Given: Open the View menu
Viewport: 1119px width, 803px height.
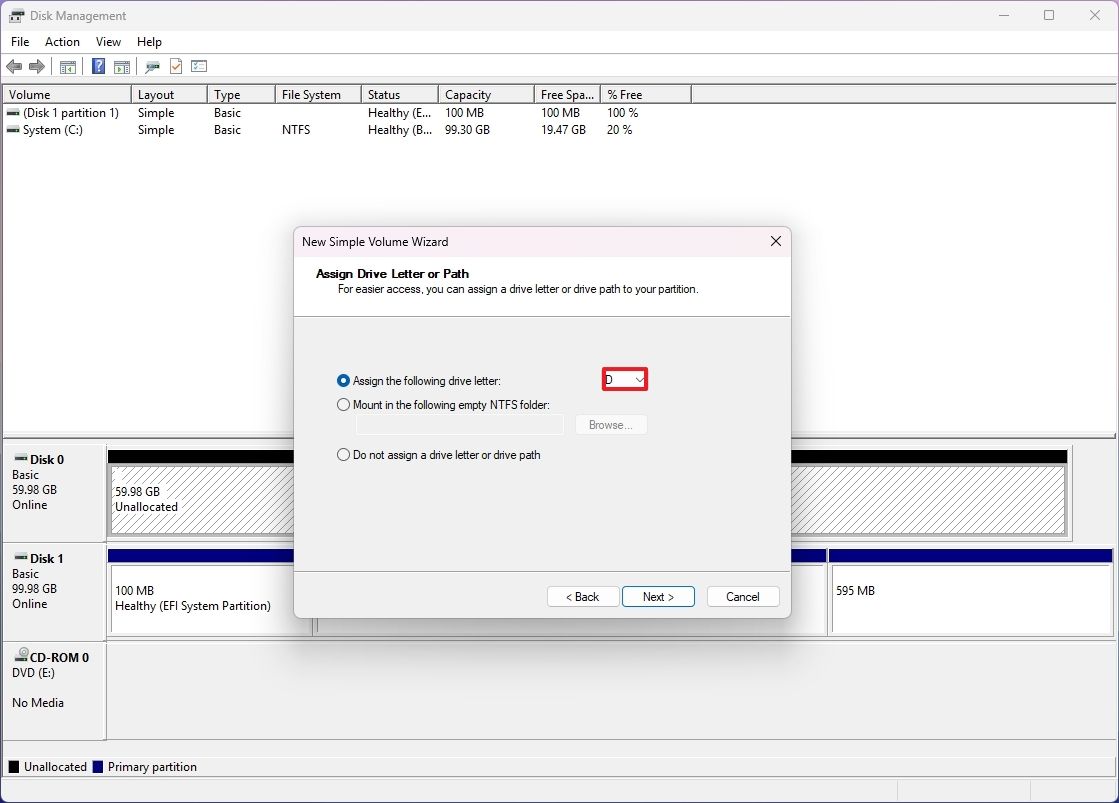Looking at the screenshot, I should click(x=108, y=42).
